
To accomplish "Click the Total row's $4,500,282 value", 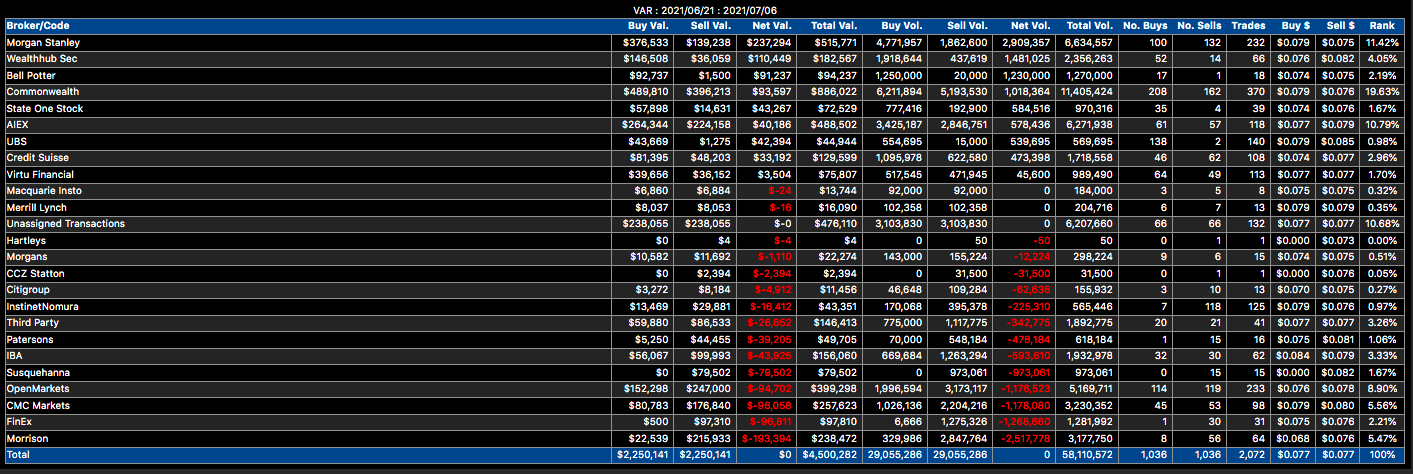I will [x=829, y=455].
